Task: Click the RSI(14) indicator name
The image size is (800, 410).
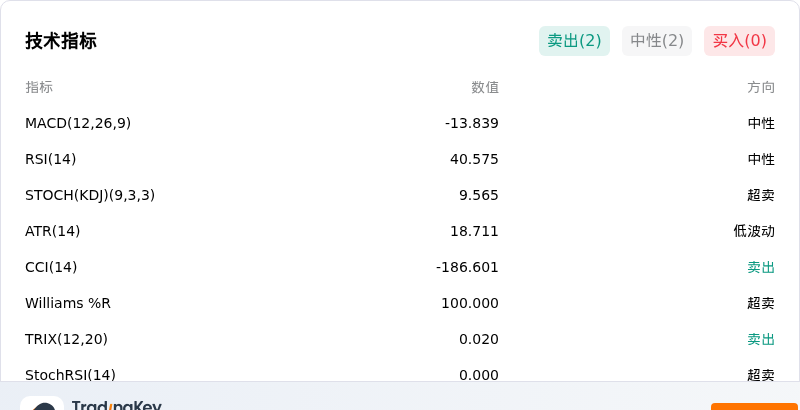Action: click(51, 160)
